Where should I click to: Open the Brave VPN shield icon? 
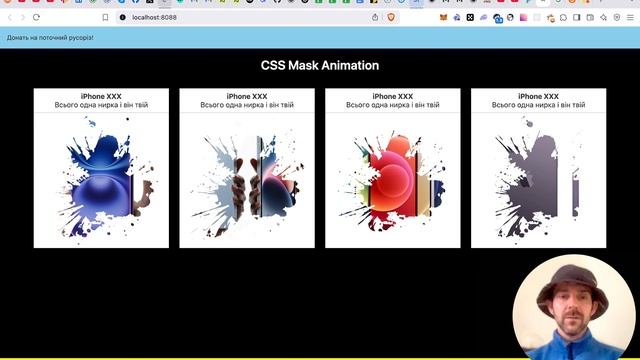click(617, 18)
